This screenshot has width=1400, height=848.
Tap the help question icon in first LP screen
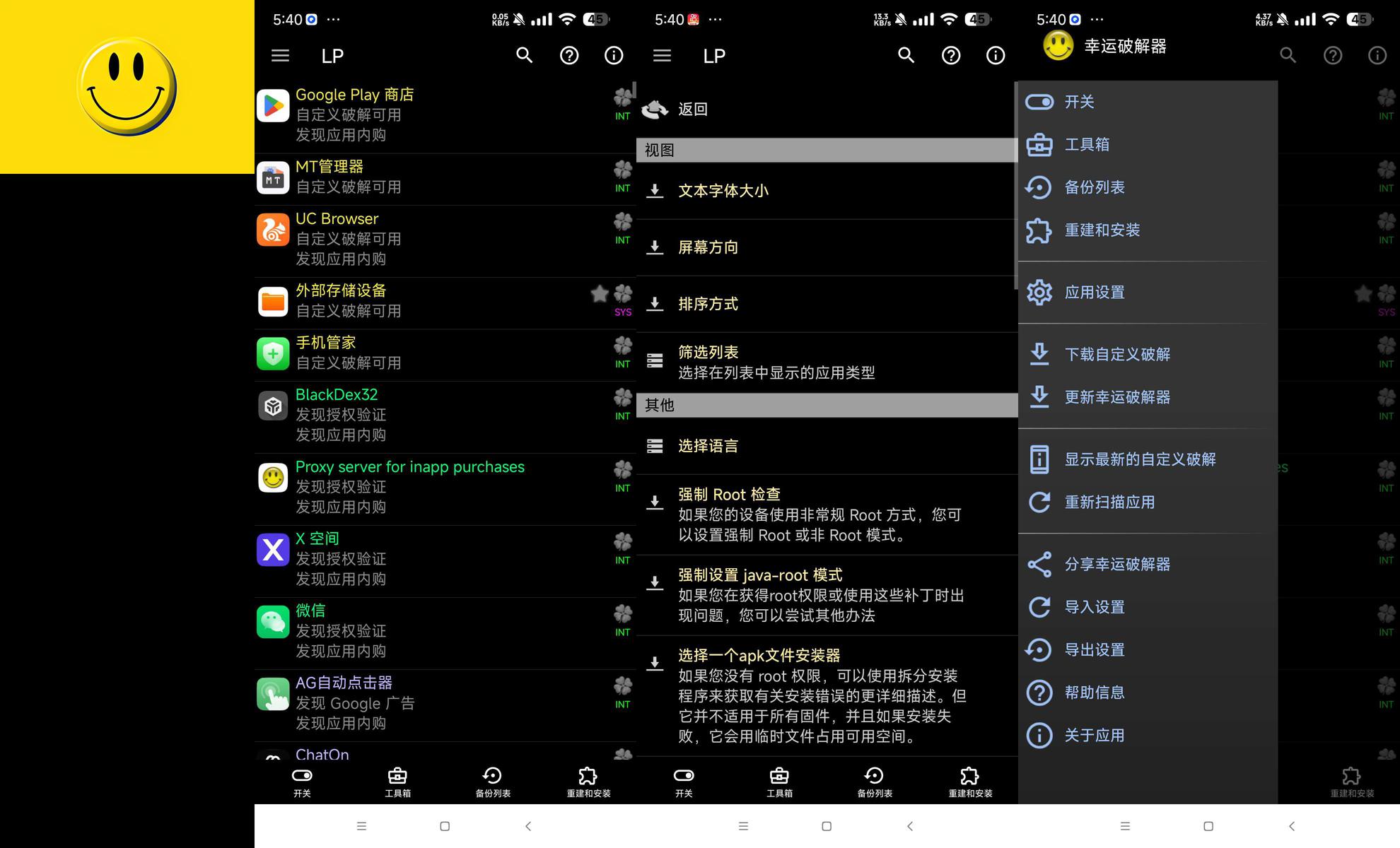click(569, 55)
